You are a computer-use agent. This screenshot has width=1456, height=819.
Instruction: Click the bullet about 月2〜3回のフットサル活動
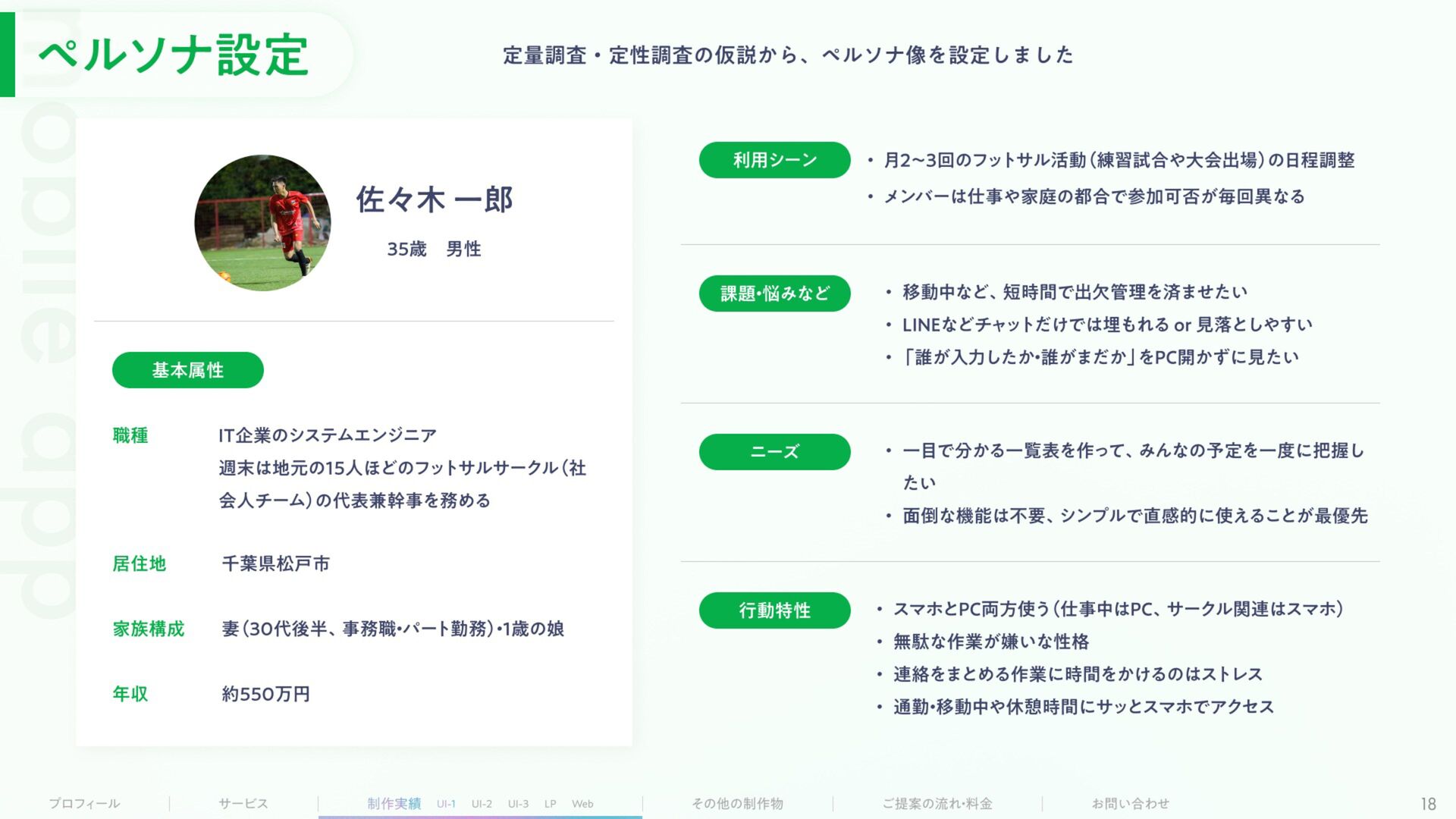coord(1119,160)
